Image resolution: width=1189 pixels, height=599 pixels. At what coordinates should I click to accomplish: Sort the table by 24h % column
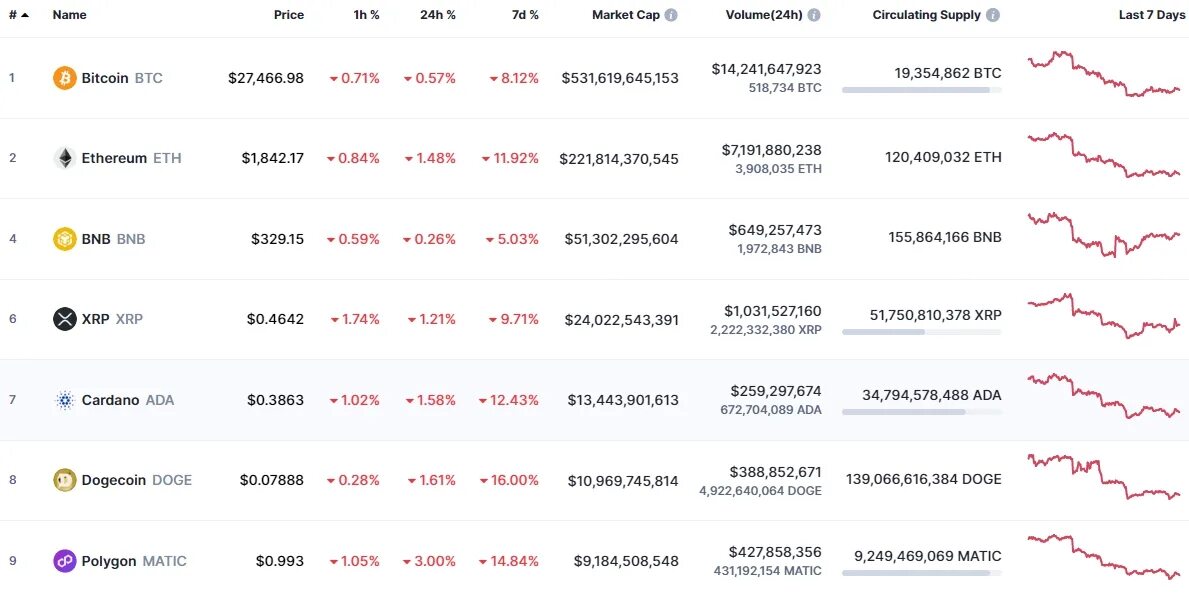click(x=437, y=15)
